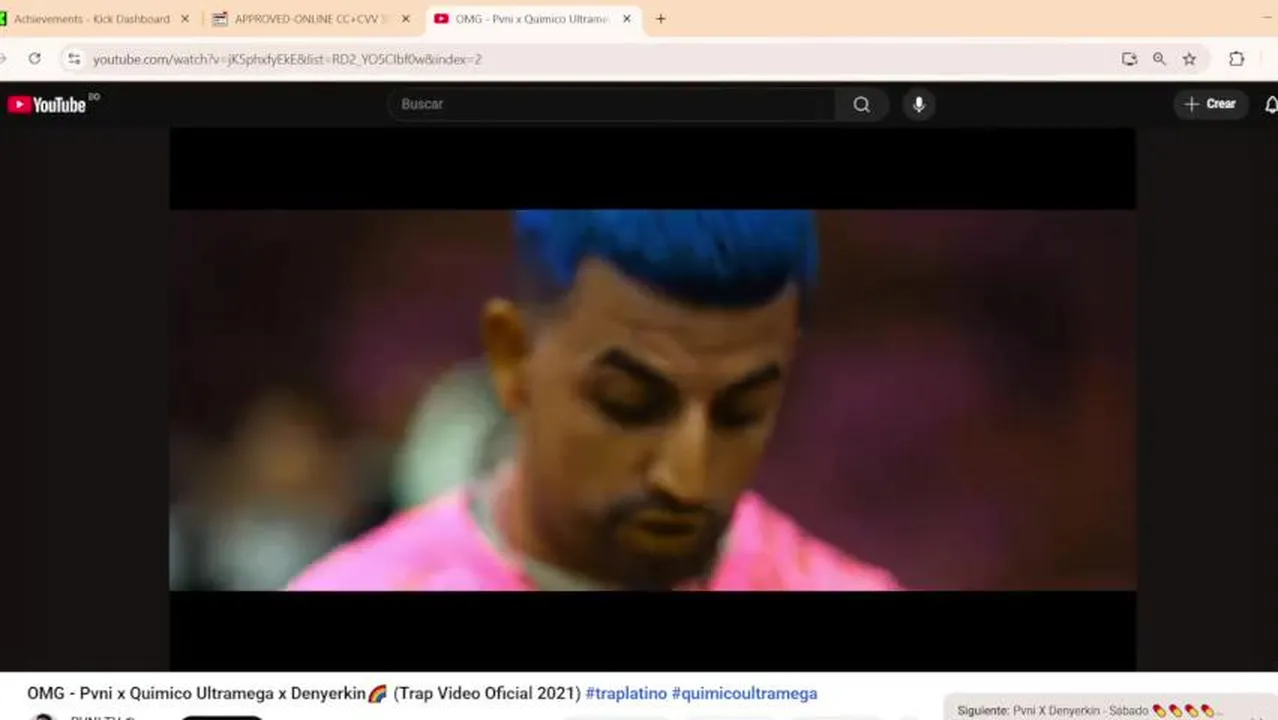Screen dimensions: 1278x720
Task: Start voice search with the microphone icon
Action: pos(919,104)
